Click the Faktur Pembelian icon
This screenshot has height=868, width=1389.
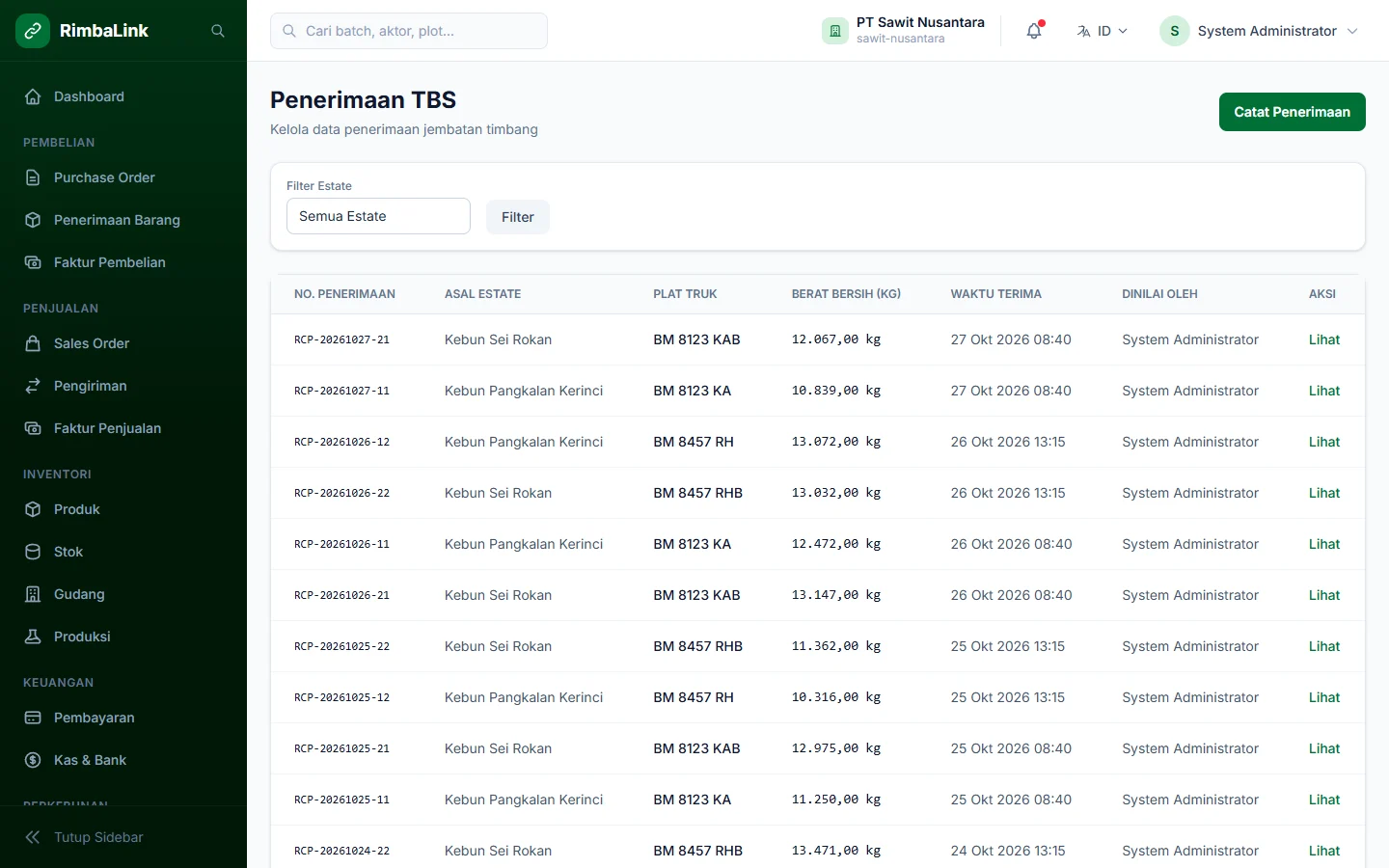[x=33, y=262]
